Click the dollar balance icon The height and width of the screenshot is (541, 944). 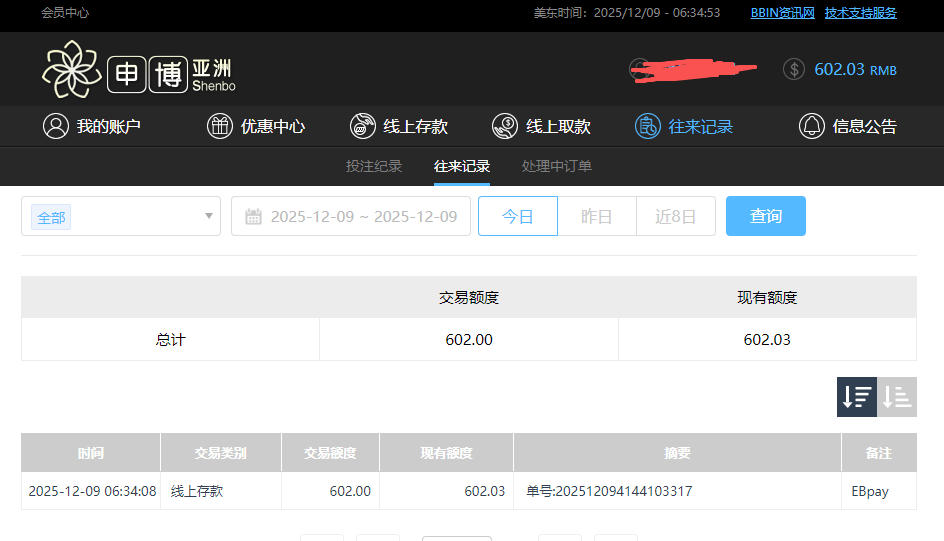[794, 69]
